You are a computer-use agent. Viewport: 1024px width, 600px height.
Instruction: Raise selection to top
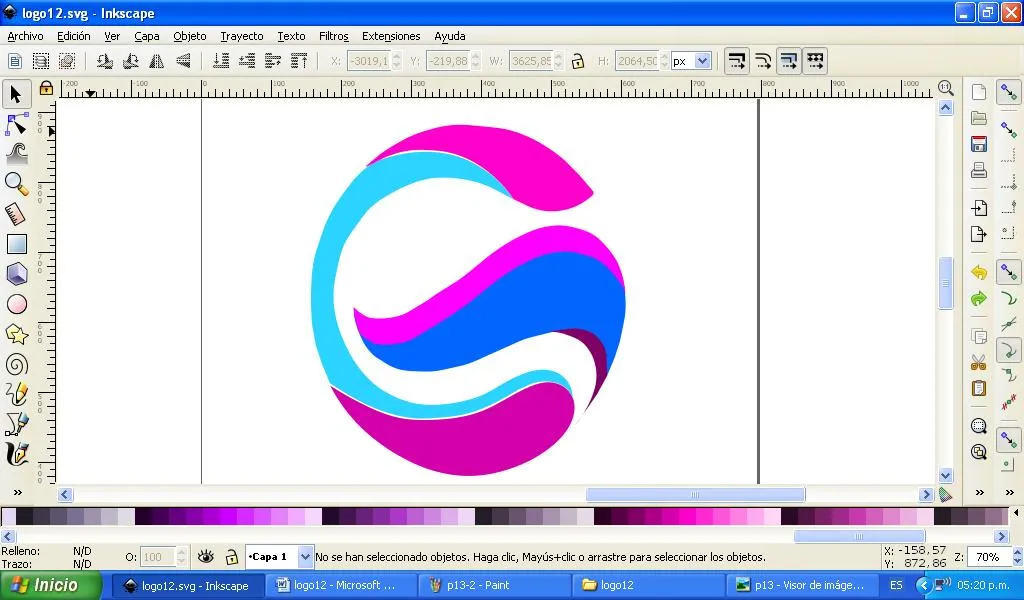299,61
